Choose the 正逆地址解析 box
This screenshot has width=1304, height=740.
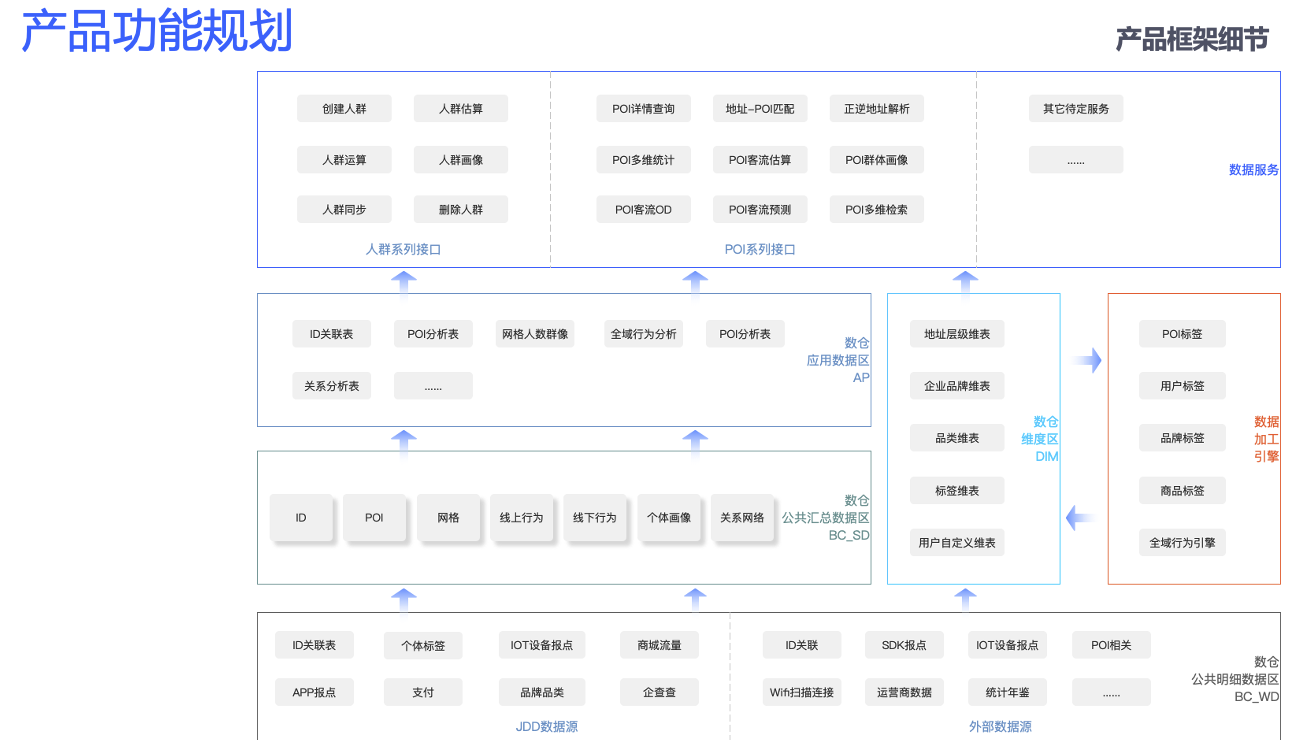point(877,108)
